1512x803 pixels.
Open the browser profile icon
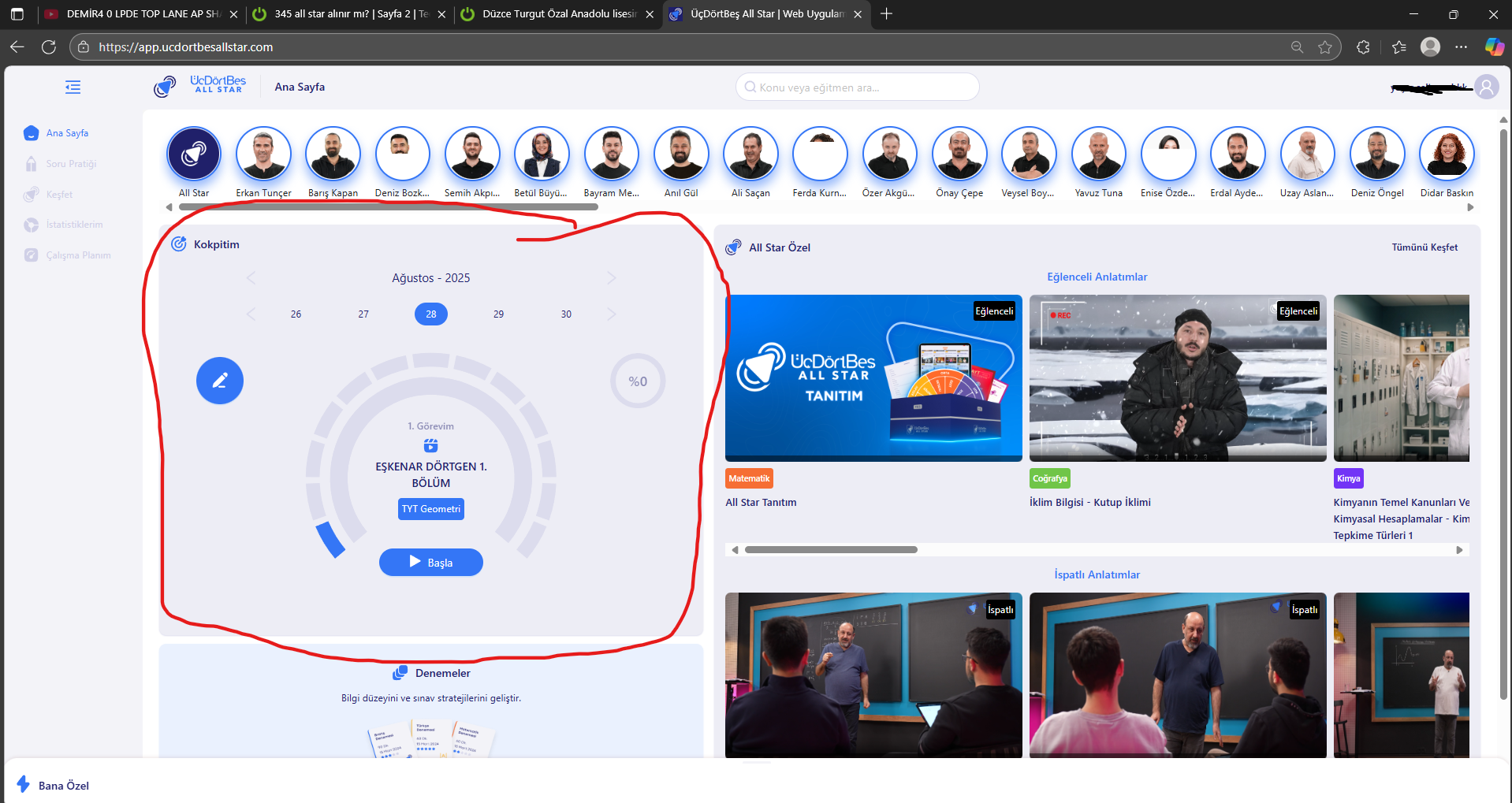1430,47
